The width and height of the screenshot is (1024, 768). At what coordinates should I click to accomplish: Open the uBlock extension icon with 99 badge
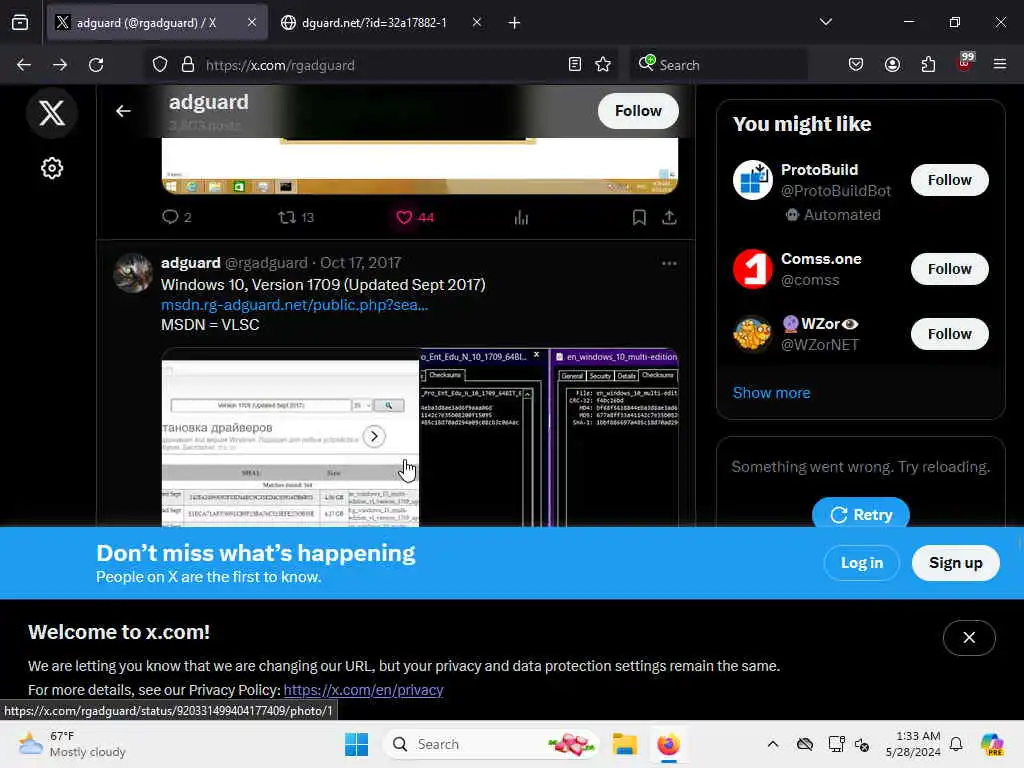point(965,63)
